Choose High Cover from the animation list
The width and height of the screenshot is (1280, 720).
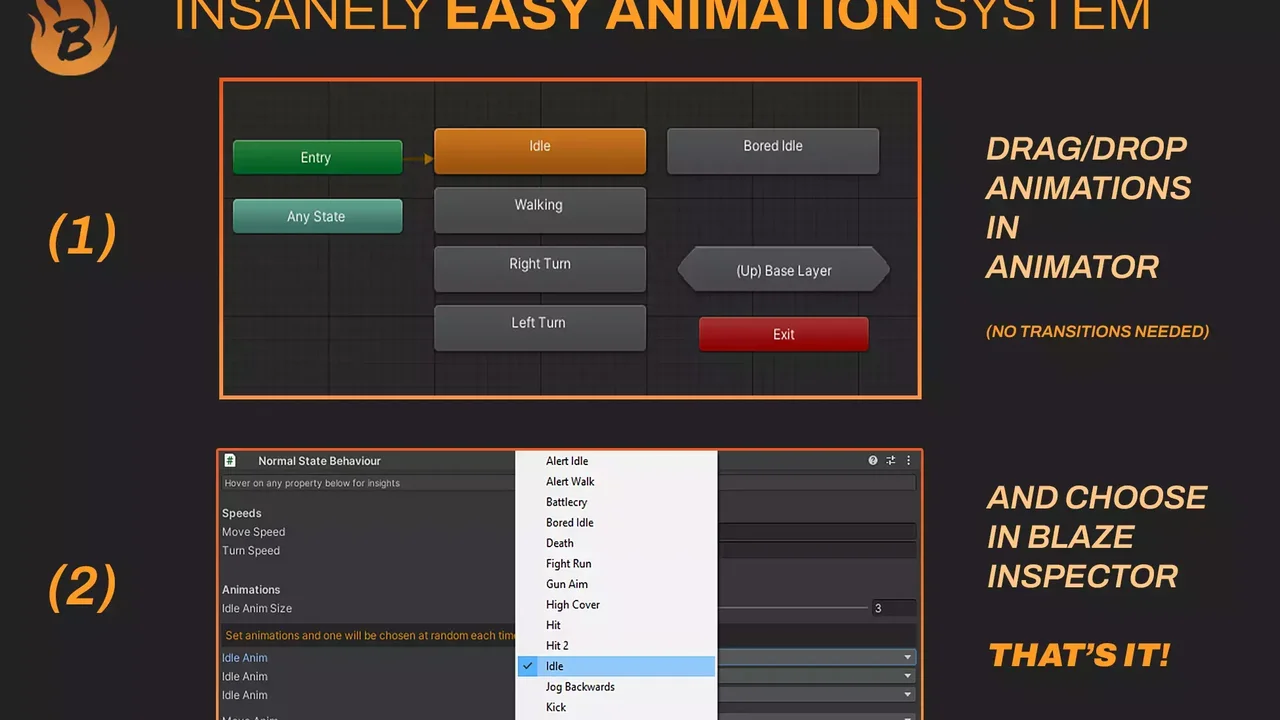pyautogui.click(x=616, y=604)
